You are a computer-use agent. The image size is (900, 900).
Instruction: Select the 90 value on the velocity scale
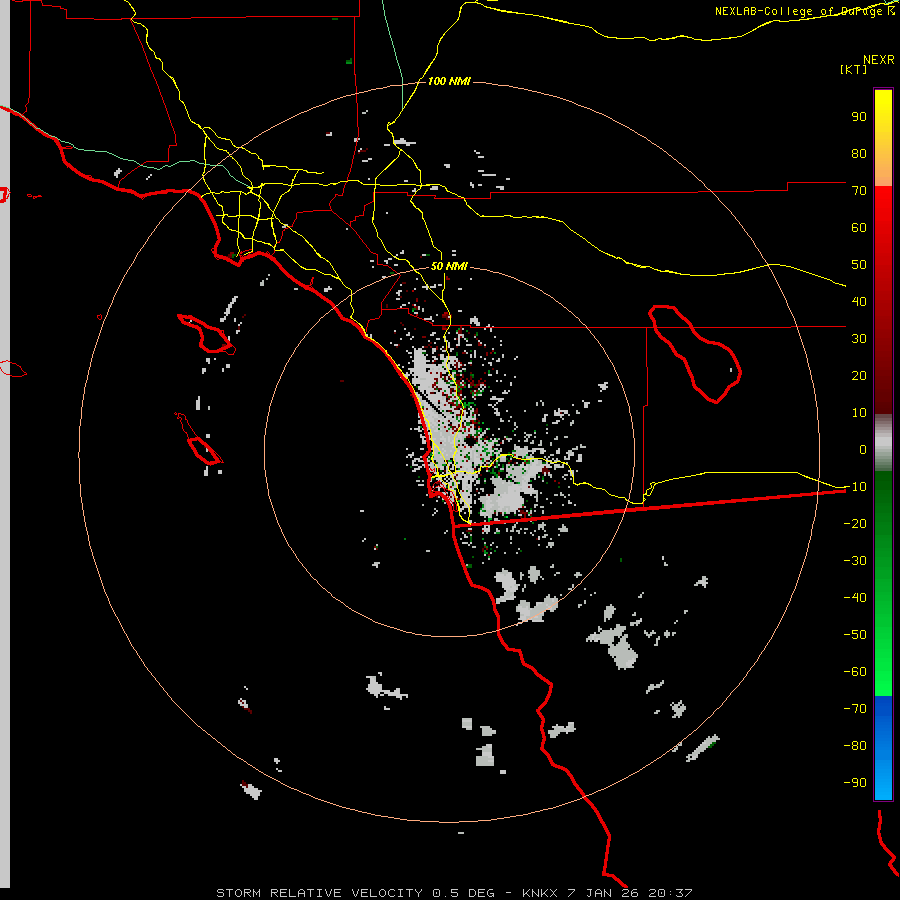[859, 117]
